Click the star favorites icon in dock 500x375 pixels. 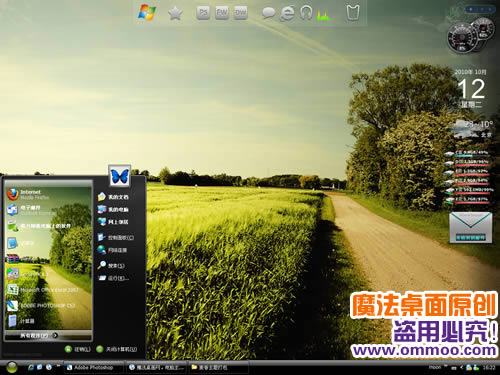pos(175,14)
